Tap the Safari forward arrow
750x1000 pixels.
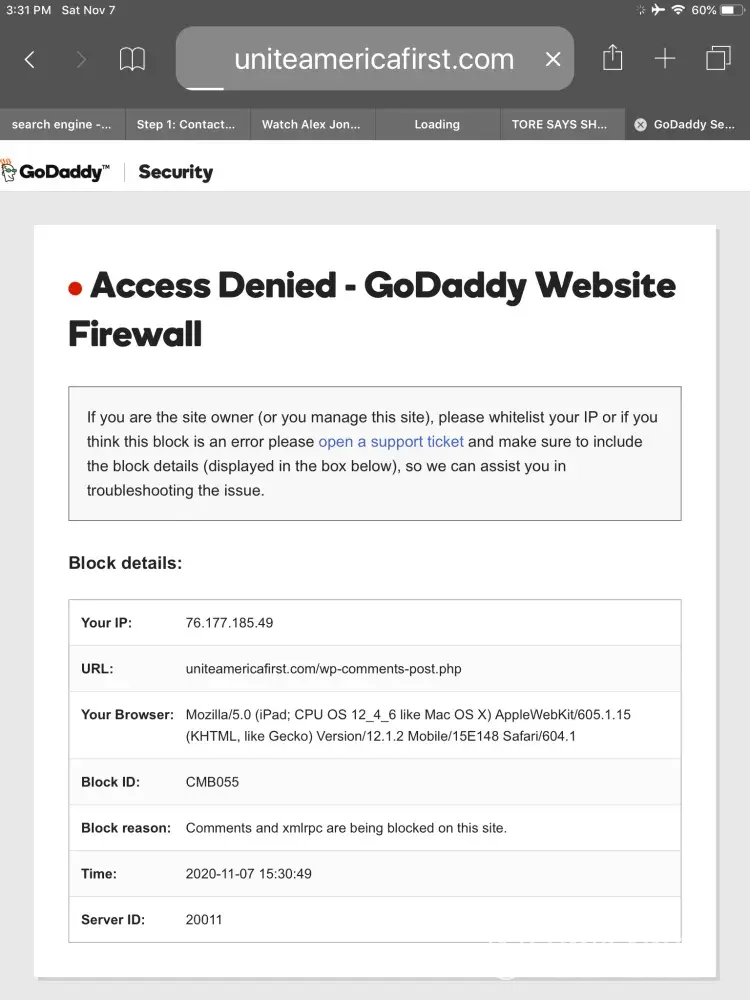[81, 60]
